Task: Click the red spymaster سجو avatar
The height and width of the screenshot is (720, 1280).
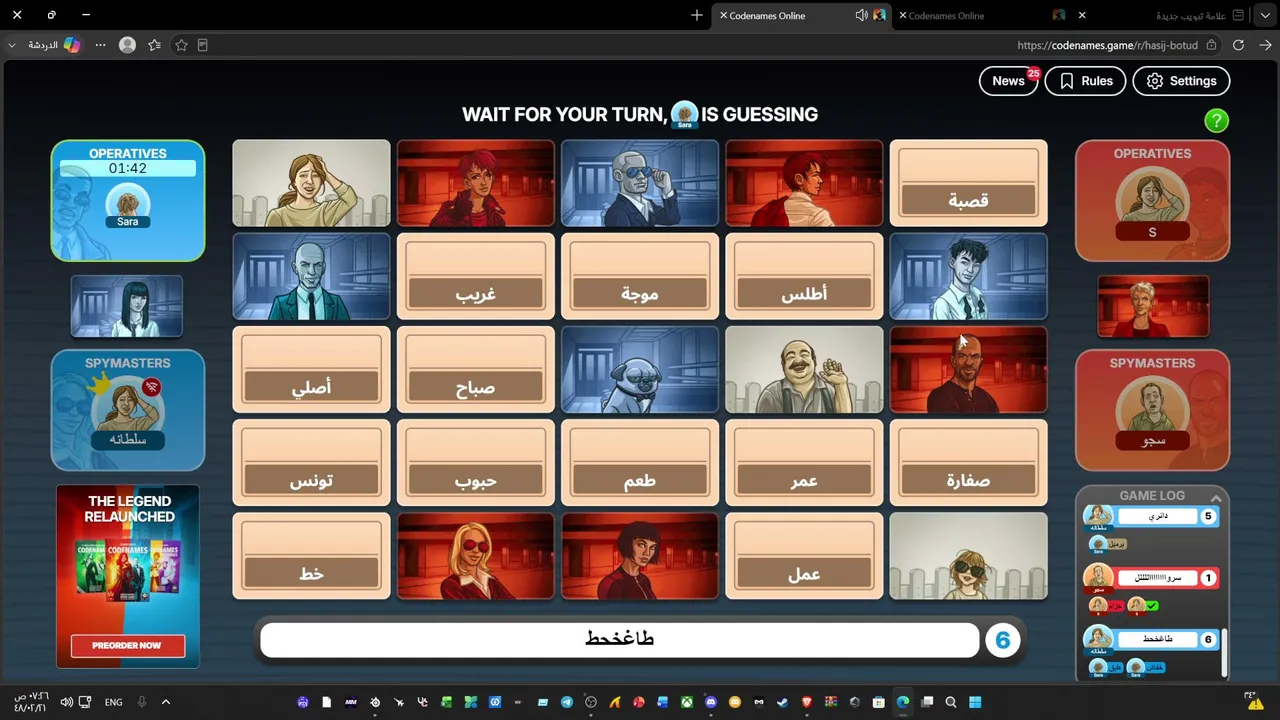Action: [1152, 414]
